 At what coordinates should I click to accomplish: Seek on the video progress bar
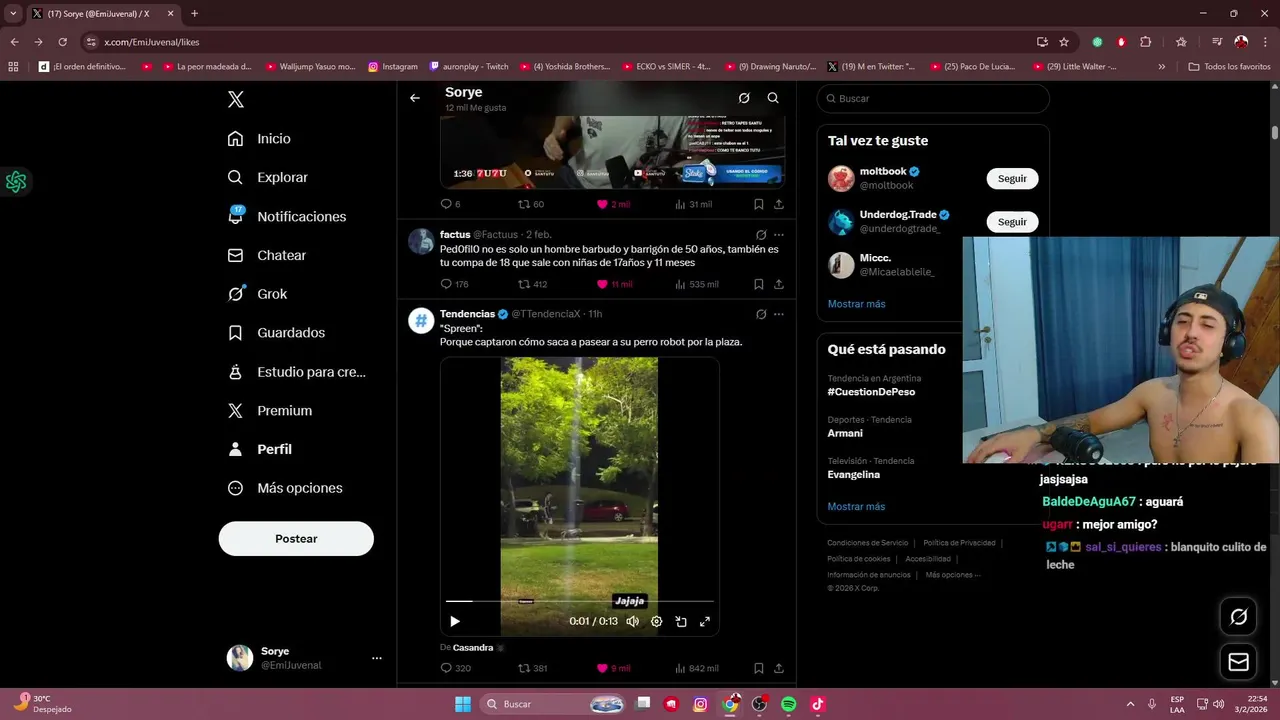coord(580,601)
